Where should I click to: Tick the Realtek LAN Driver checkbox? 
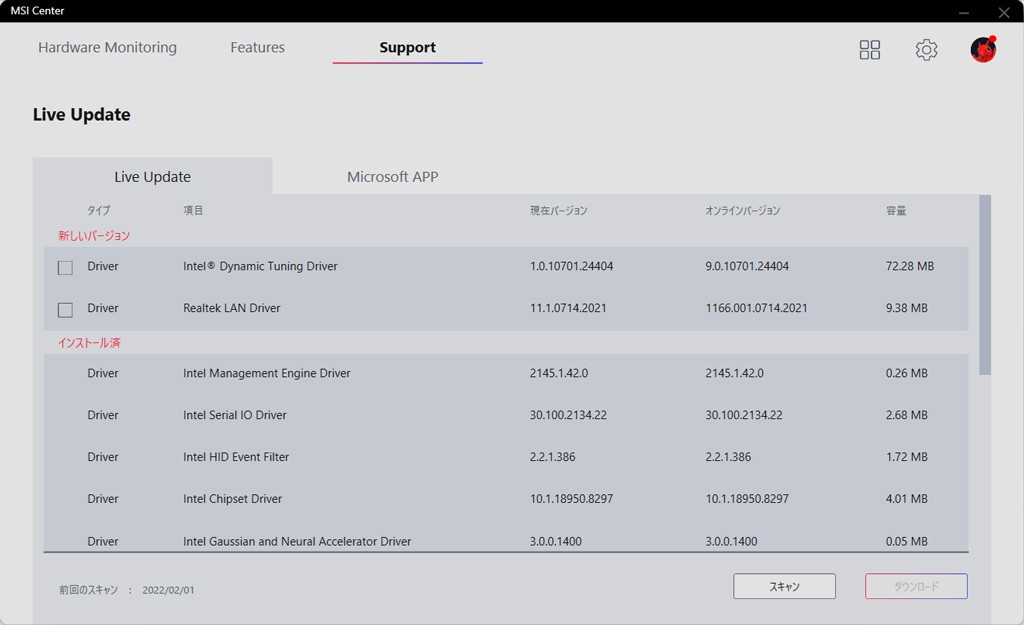tap(65, 310)
